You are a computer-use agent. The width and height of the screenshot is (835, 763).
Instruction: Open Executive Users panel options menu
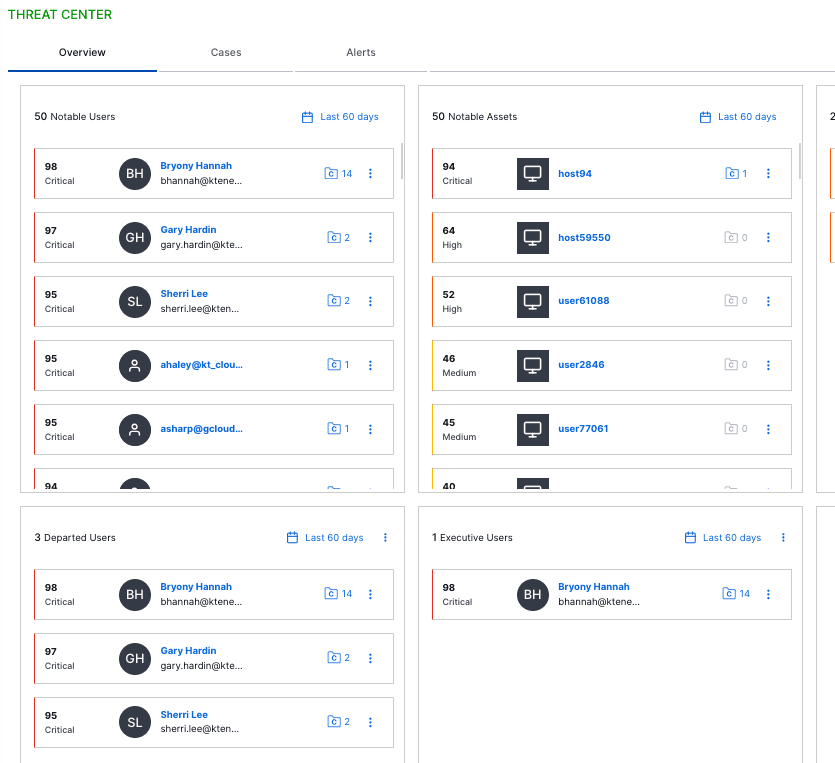tap(783, 538)
